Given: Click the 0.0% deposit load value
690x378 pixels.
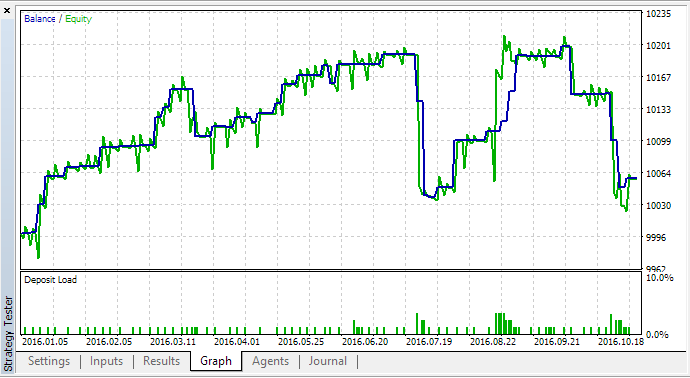Looking at the screenshot, I should tap(657, 335).
